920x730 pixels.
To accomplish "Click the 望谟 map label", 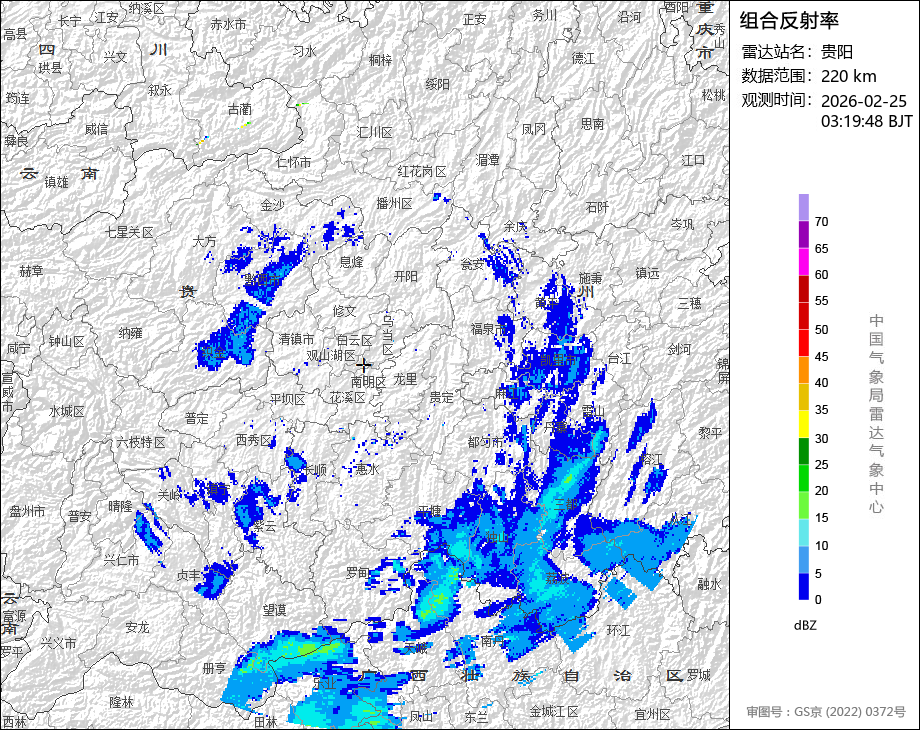I will click(x=274, y=610).
